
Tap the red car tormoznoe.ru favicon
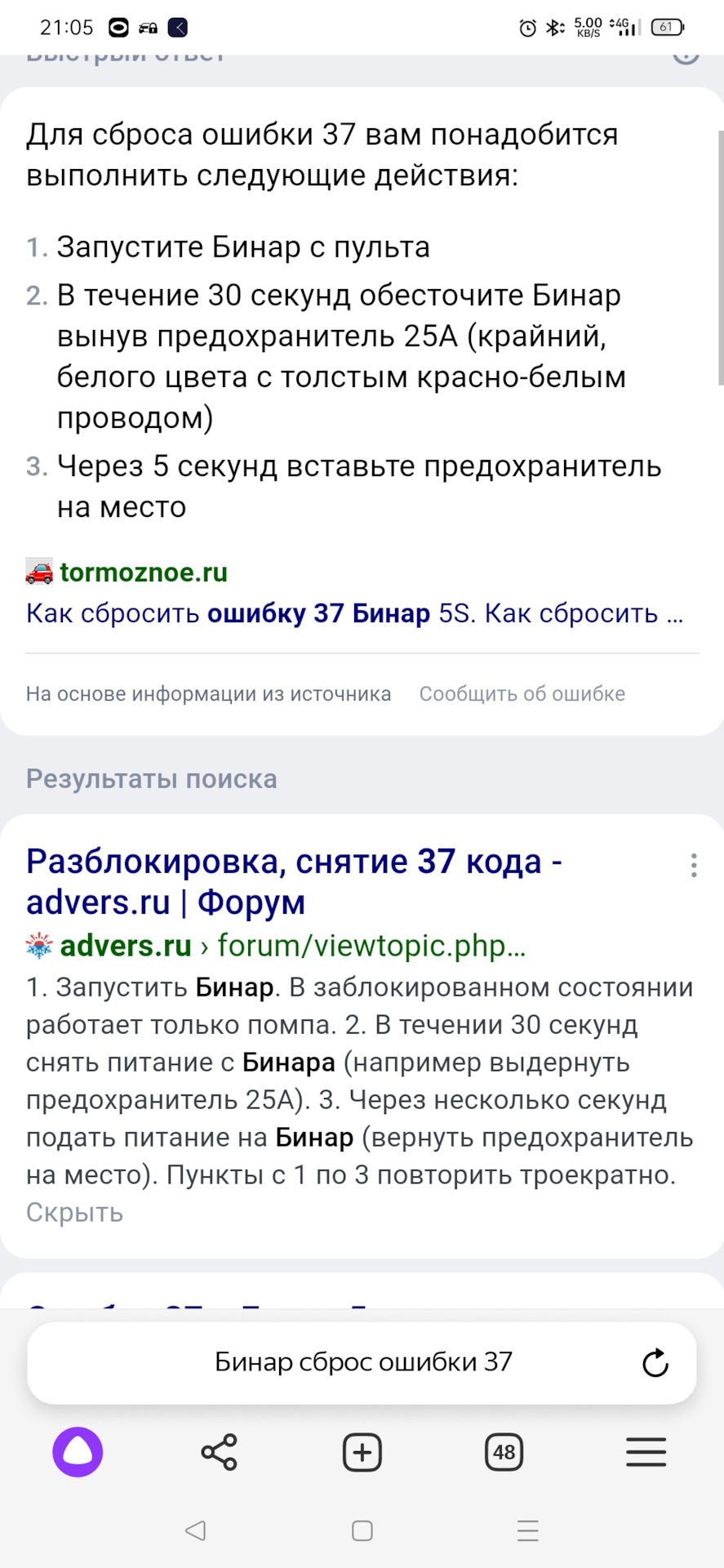click(x=39, y=572)
